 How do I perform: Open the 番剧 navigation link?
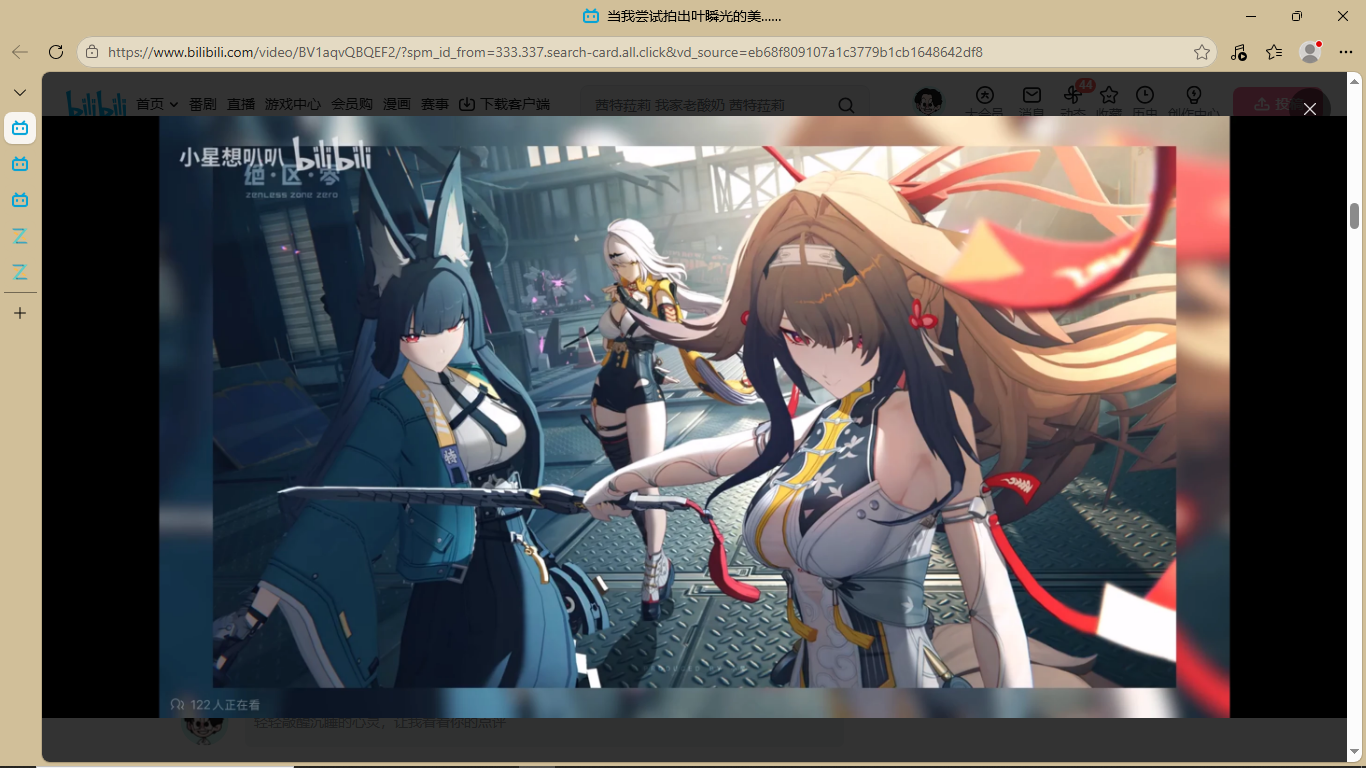click(202, 104)
